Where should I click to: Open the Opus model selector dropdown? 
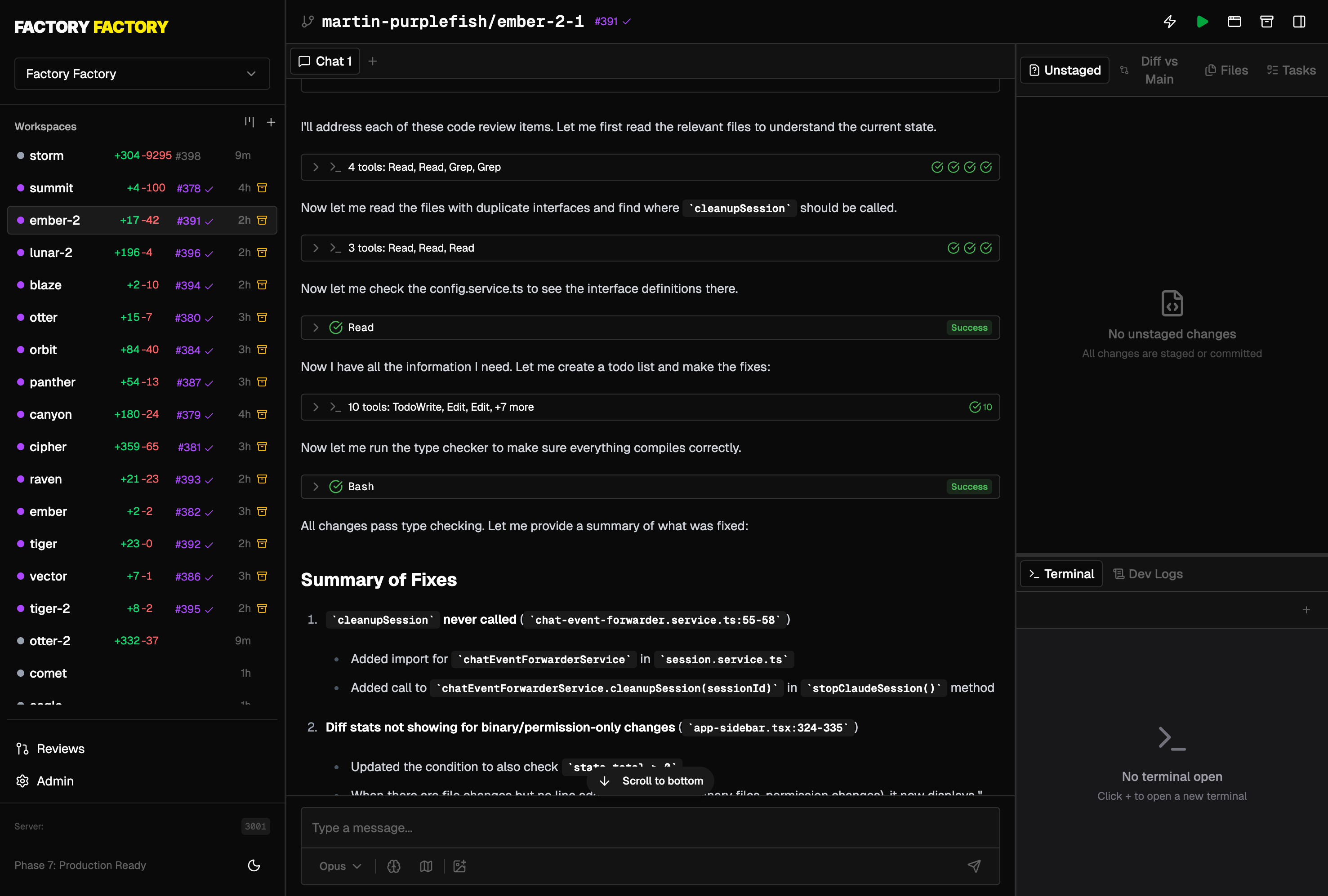coord(340,866)
